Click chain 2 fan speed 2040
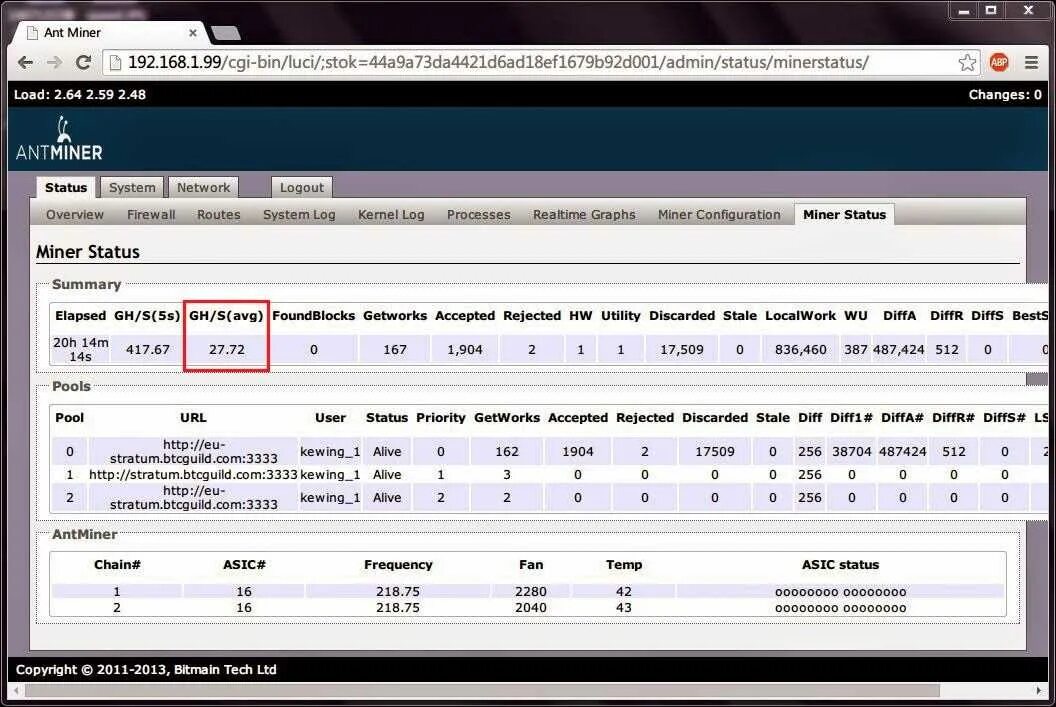The width and height of the screenshot is (1056, 707). point(531,607)
